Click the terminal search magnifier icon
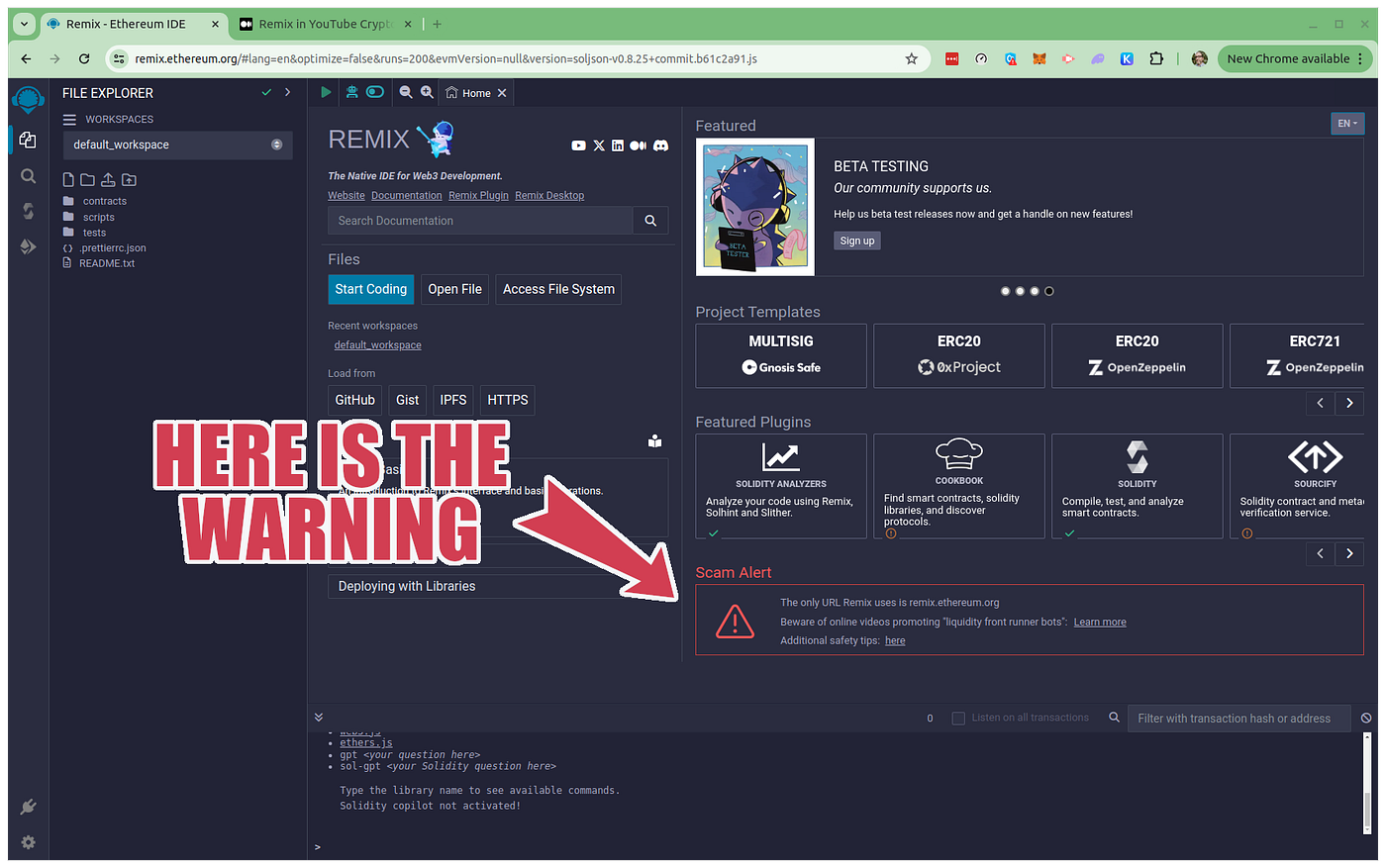 click(x=1115, y=718)
